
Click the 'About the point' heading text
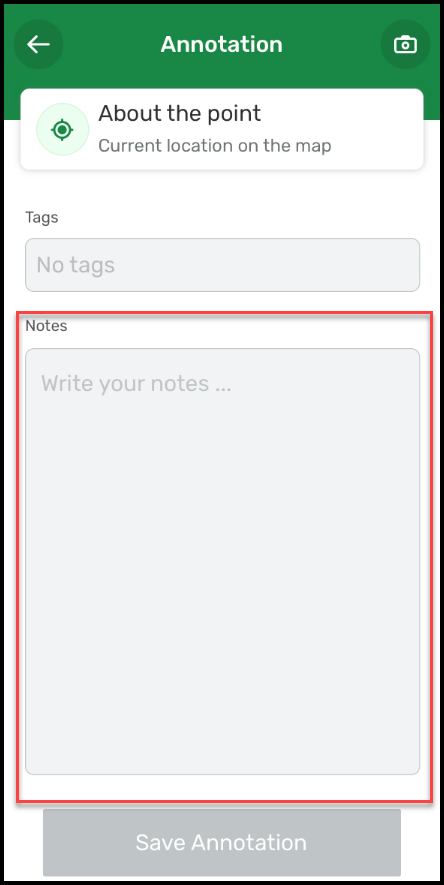click(x=179, y=113)
